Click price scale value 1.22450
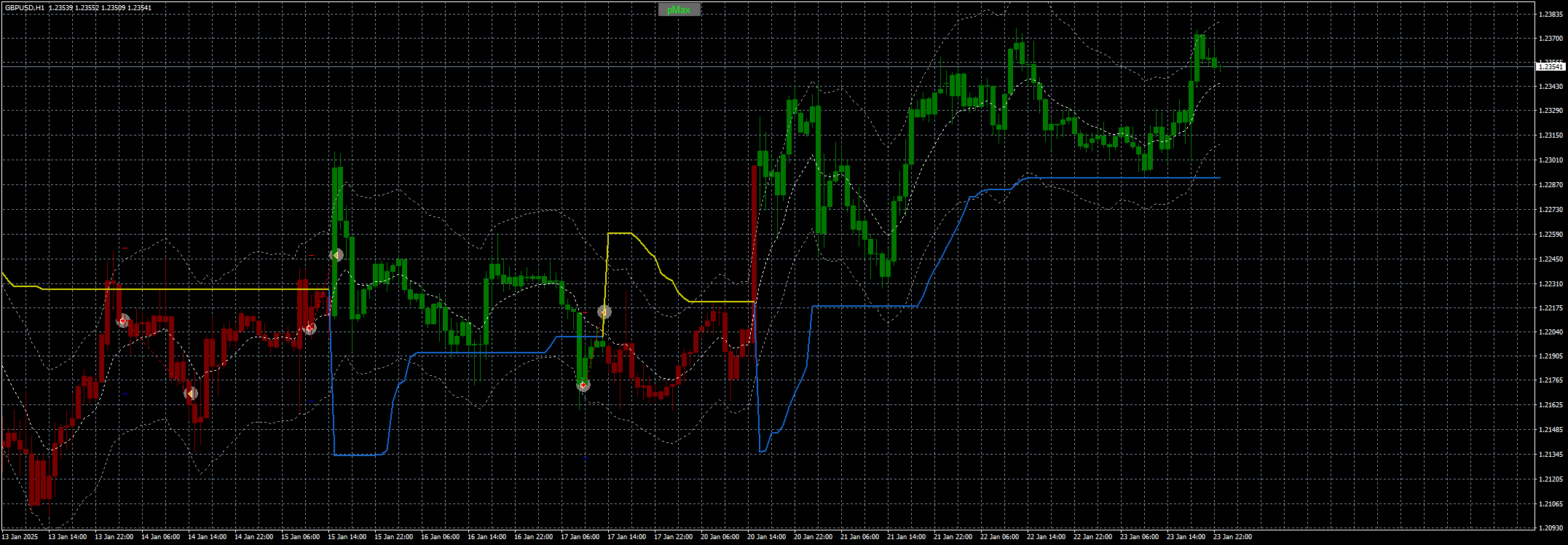This screenshot has width=1568, height=545. (x=1550, y=259)
